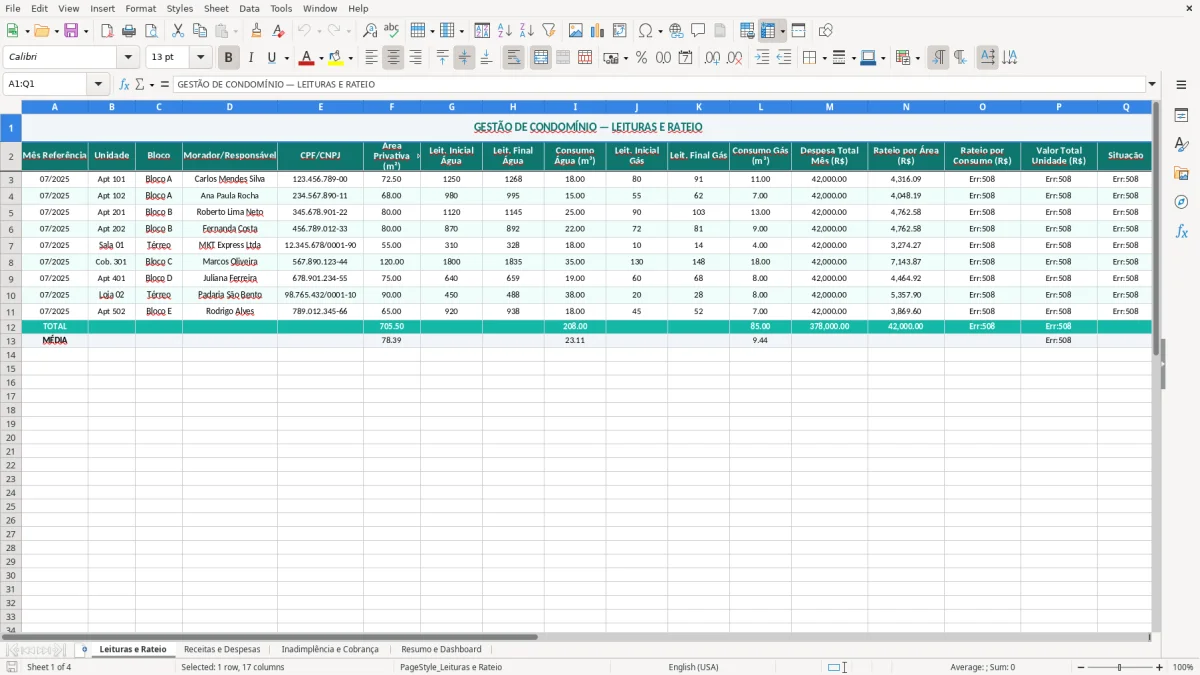The image size is (1200, 675).
Task: Toggle Underline formatting
Action: click(271, 58)
